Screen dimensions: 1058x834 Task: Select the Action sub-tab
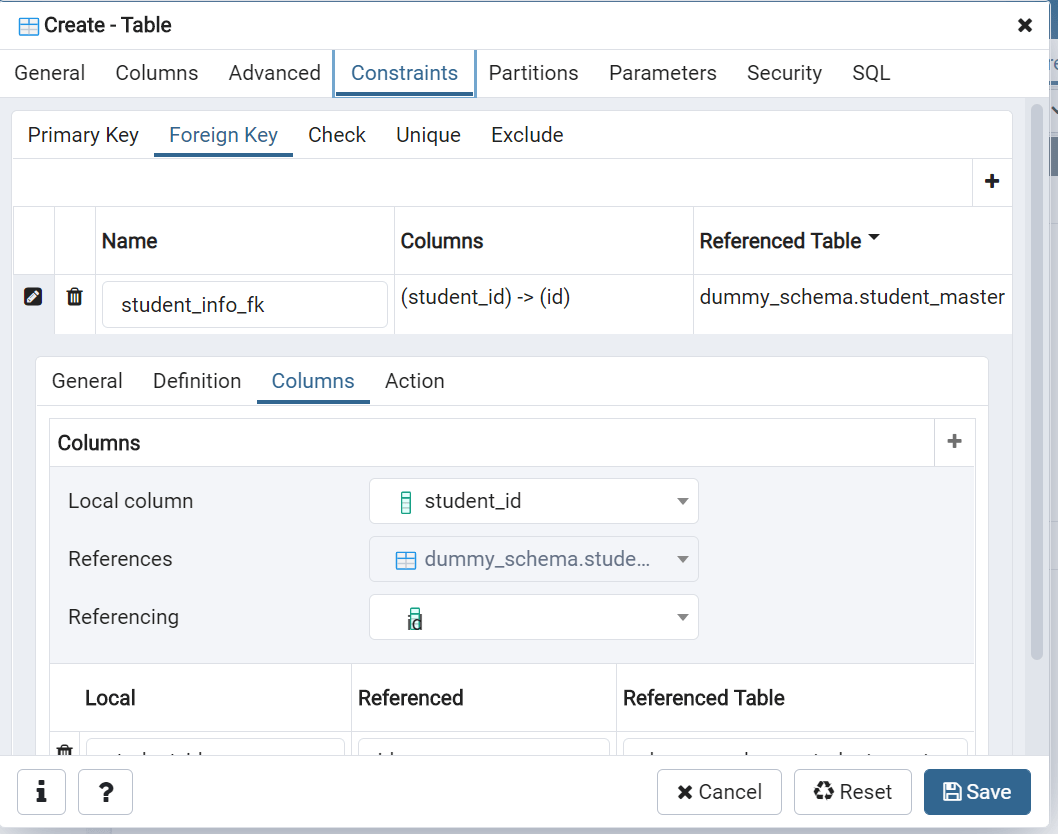(x=414, y=381)
